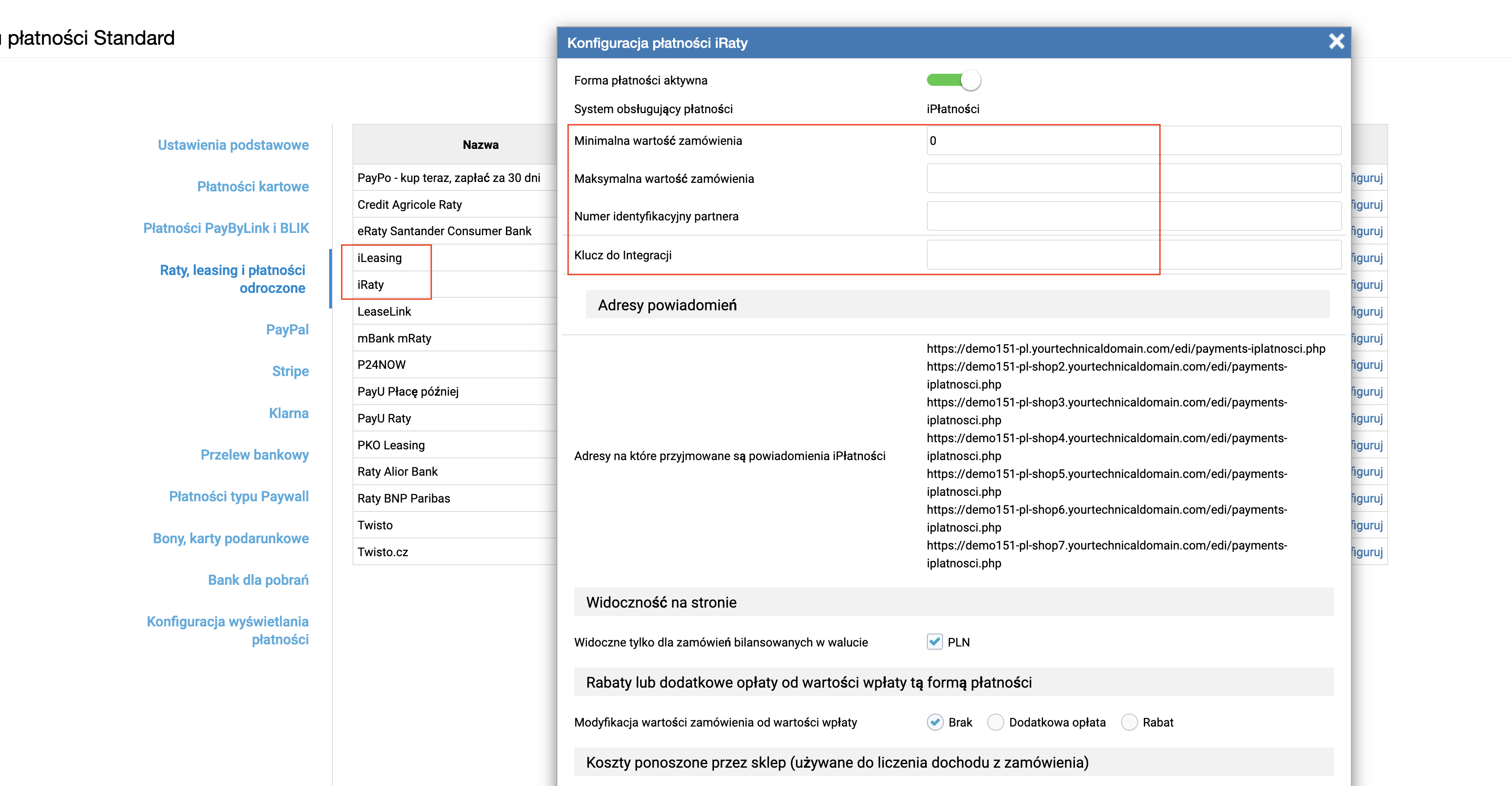Image resolution: width=1512 pixels, height=786 pixels.
Task: Click the 'mBank mRaty' row
Action: tap(455, 338)
